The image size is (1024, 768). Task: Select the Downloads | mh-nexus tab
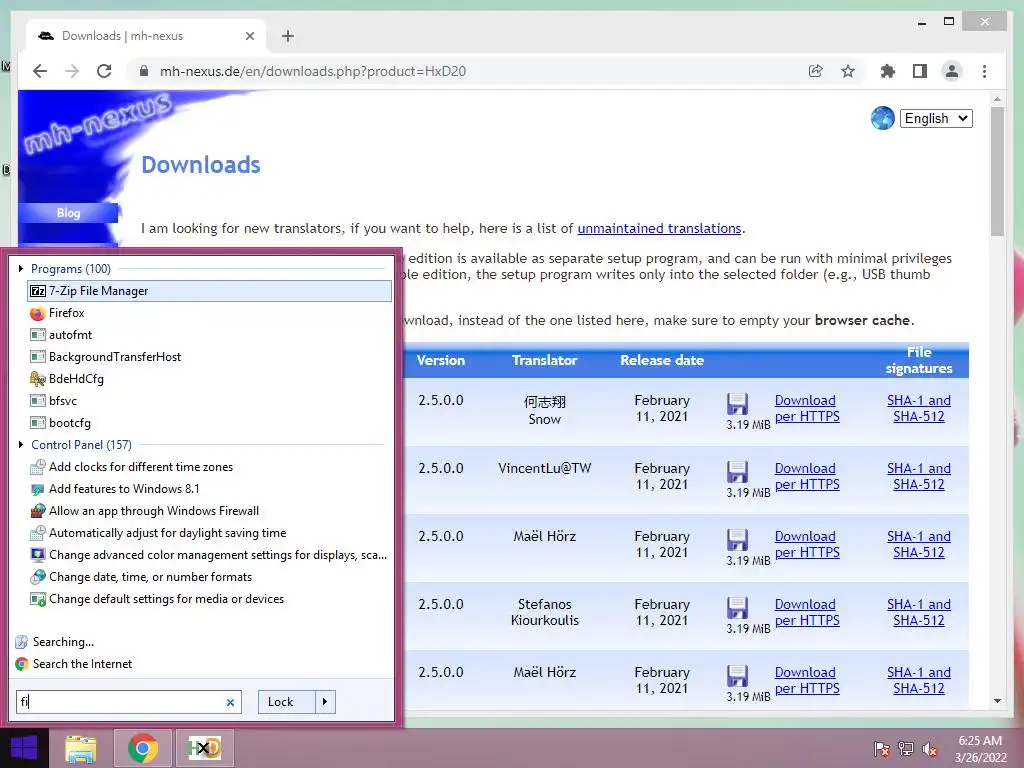[x=146, y=36]
